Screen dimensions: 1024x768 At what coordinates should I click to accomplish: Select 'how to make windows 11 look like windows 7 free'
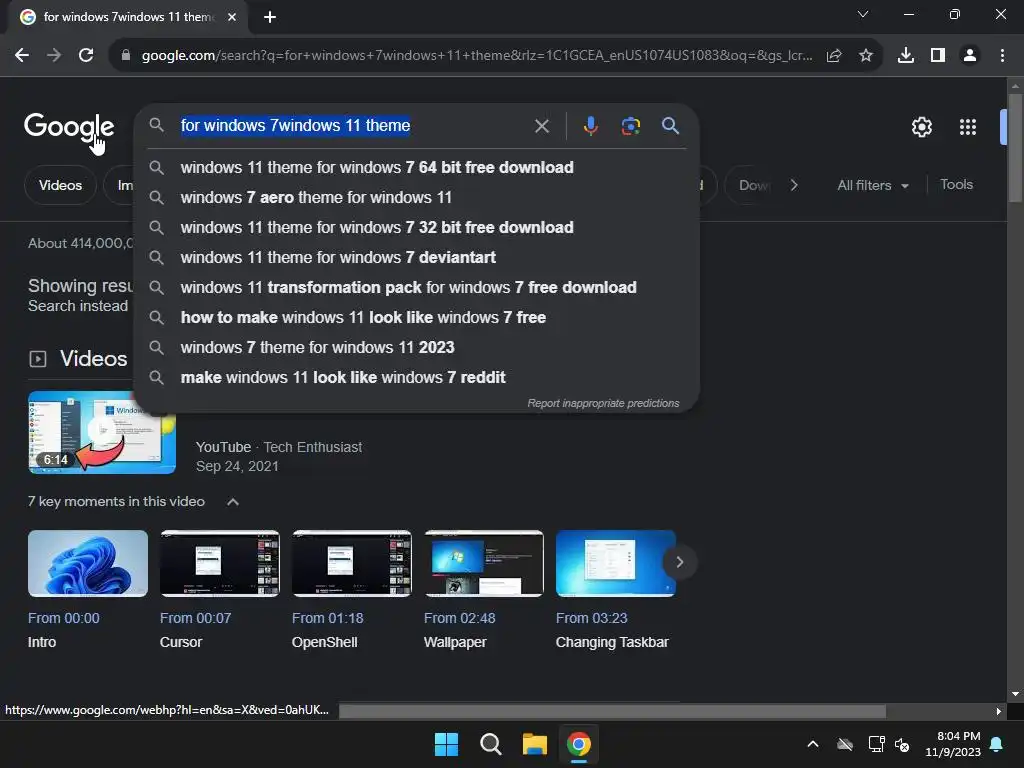click(417, 317)
